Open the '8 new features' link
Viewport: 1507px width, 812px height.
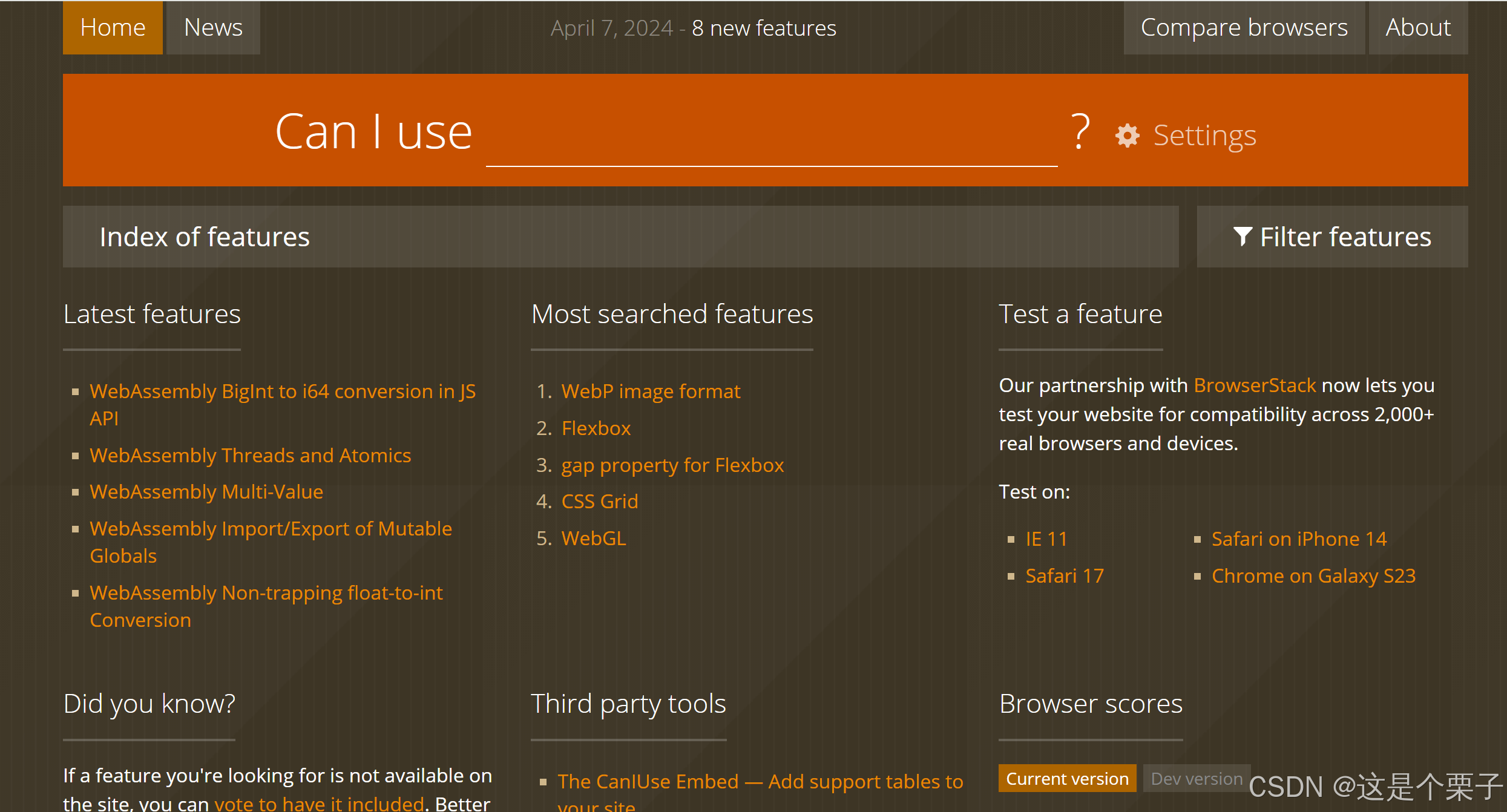pyautogui.click(x=764, y=28)
